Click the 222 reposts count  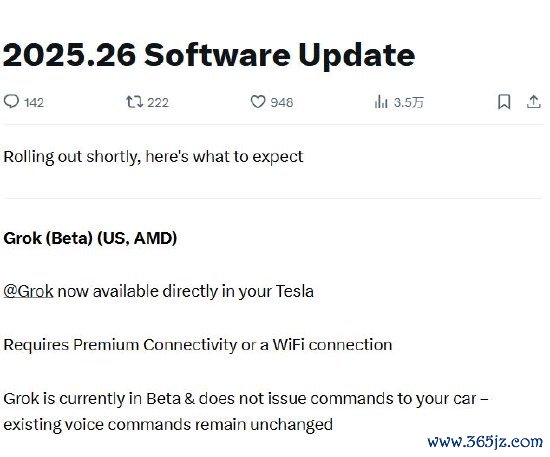point(158,103)
